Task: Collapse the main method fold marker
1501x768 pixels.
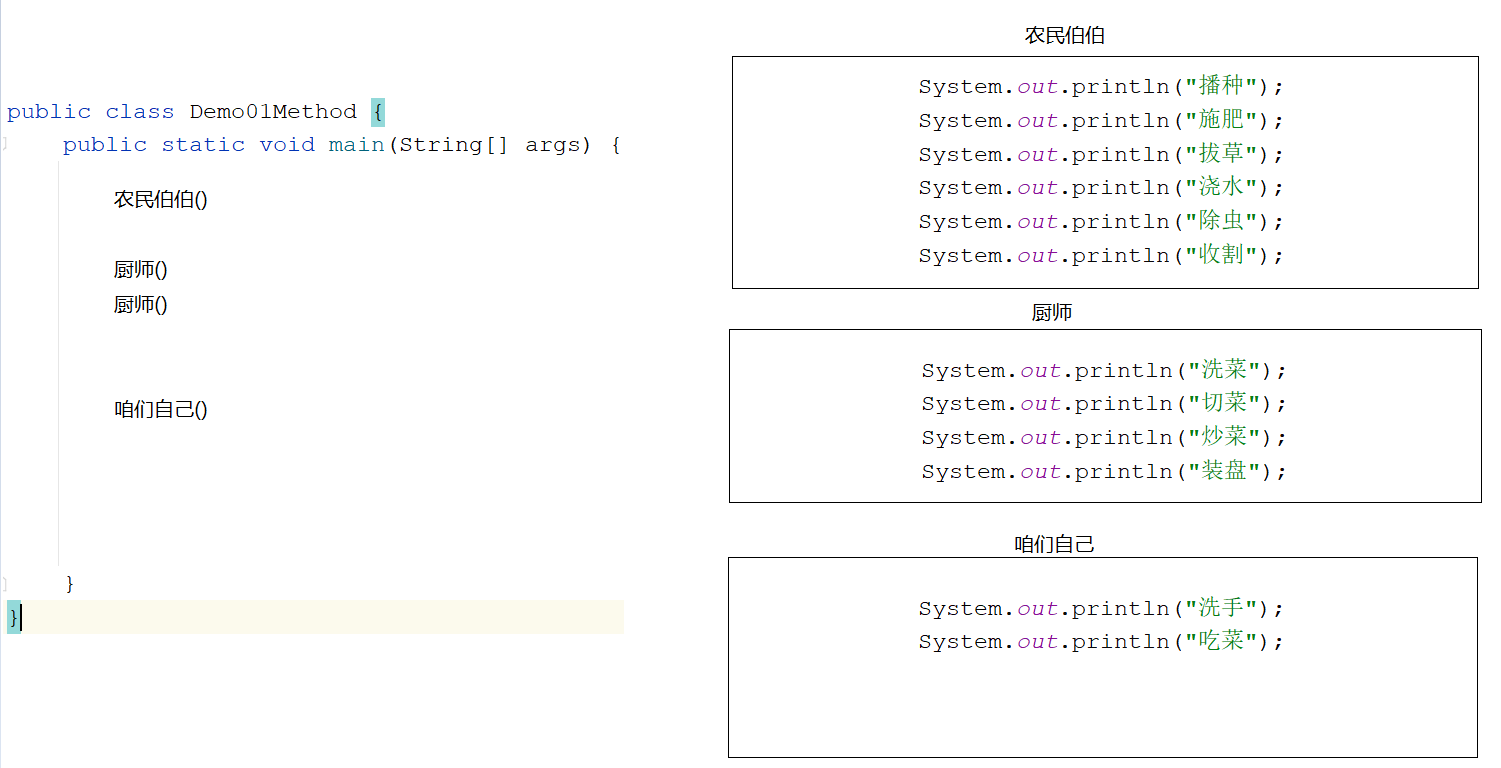Action: coord(4,145)
